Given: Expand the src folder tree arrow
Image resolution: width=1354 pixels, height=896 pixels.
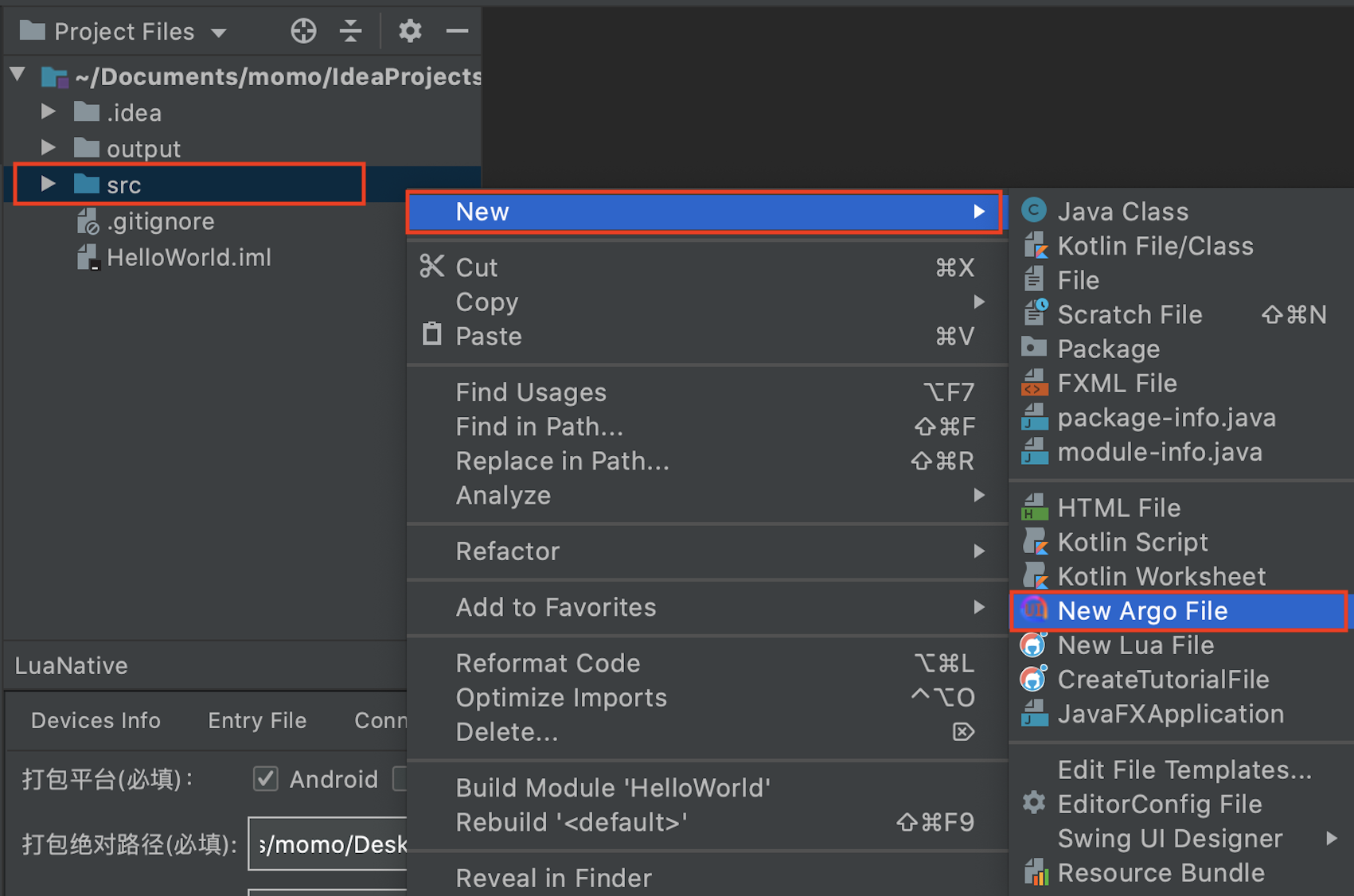Looking at the screenshot, I should [48, 185].
